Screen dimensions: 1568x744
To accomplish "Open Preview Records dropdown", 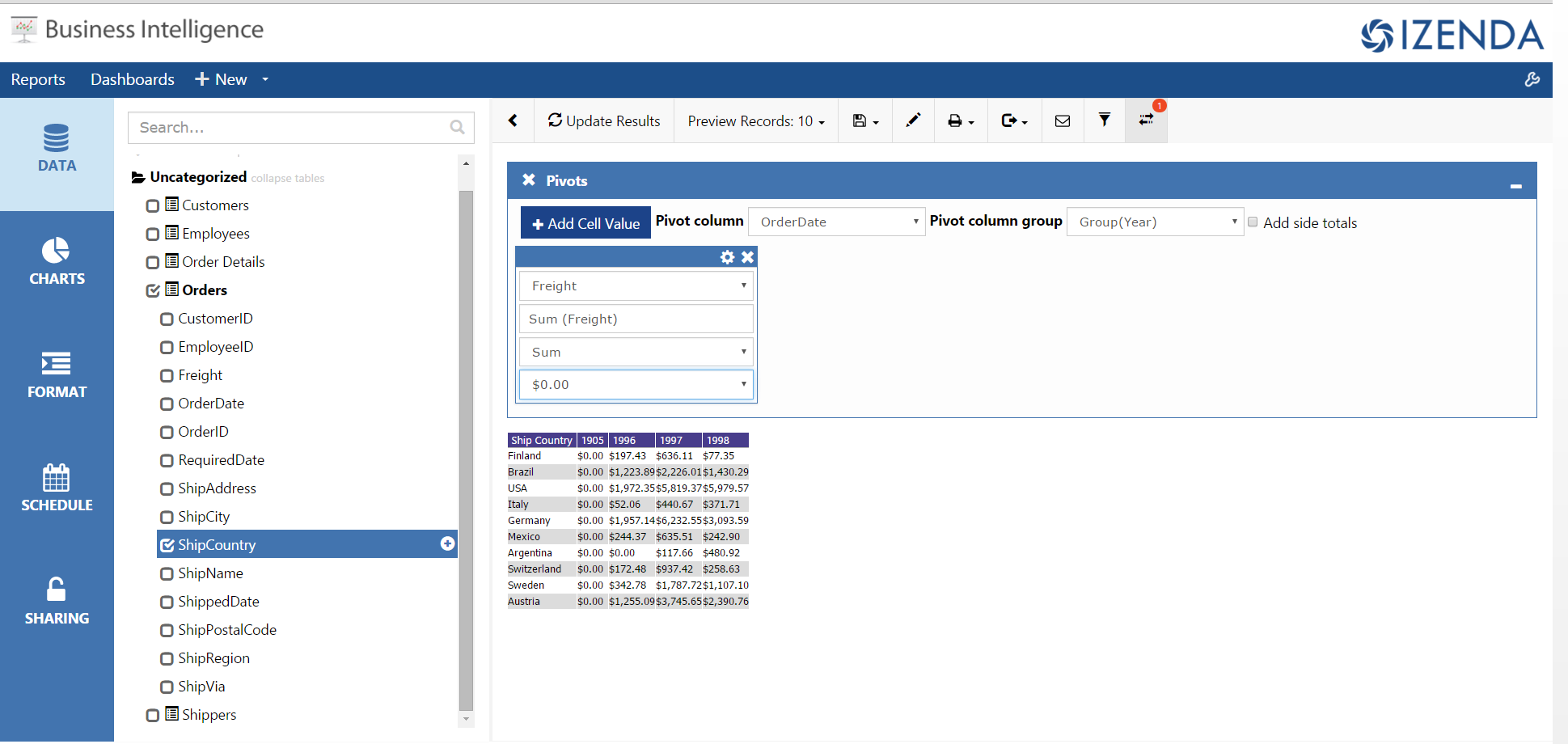I will pyautogui.click(x=756, y=120).
